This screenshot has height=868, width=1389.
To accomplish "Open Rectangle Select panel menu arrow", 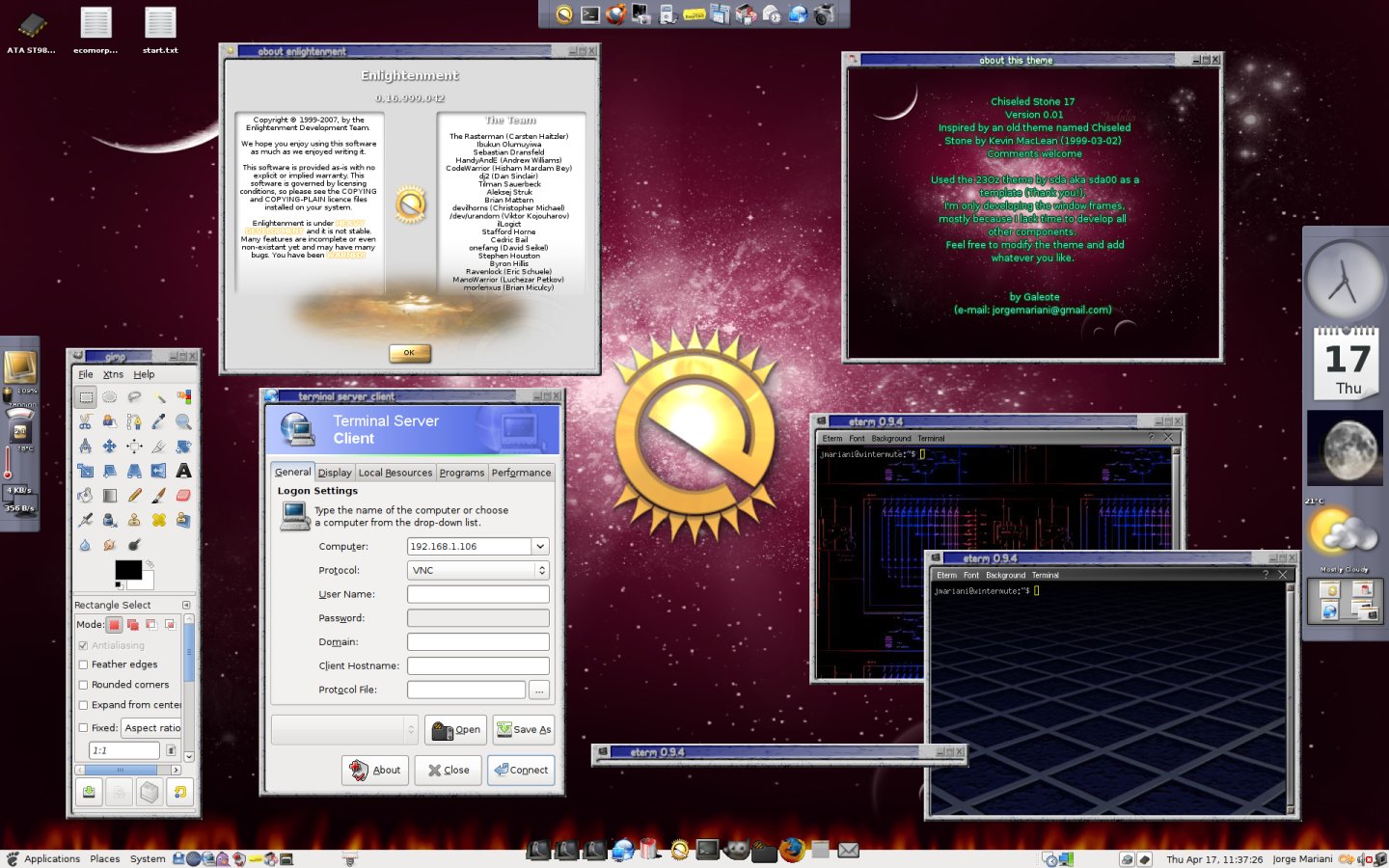I will (x=186, y=605).
